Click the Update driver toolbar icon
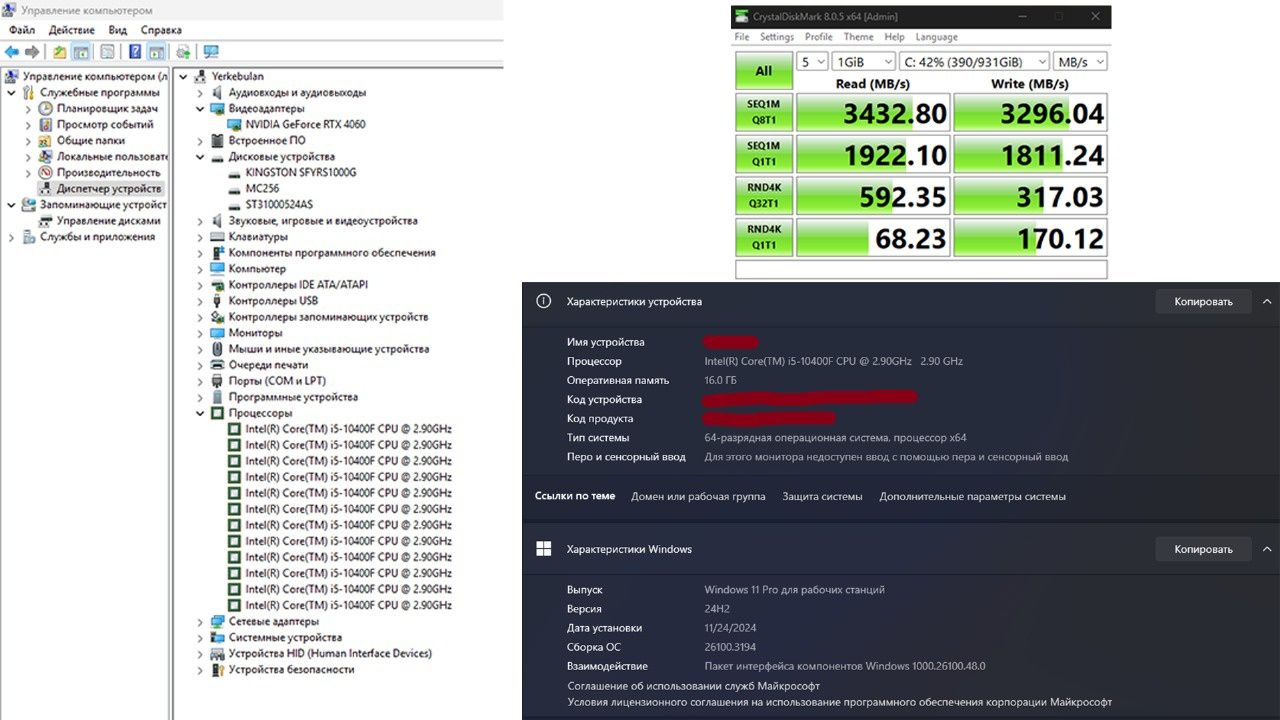Screen dimensions: 1280x720 (x=183, y=52)
